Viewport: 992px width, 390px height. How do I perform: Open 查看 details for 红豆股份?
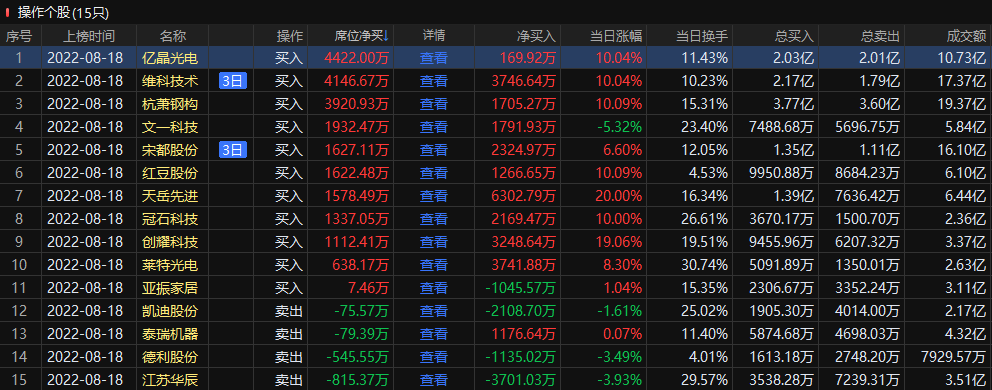[x=433, y=173]
